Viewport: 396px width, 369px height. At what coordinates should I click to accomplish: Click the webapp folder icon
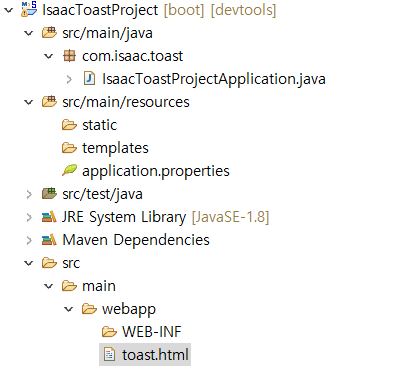tap(89, 309)
